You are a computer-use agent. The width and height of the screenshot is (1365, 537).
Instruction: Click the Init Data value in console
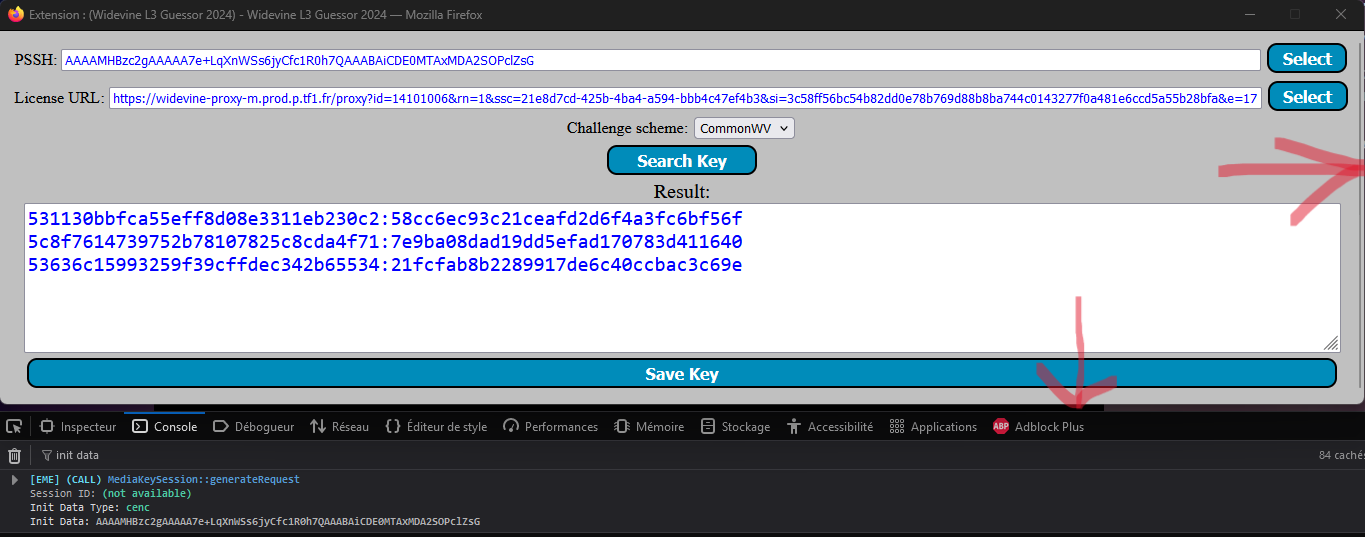[288, 521]
